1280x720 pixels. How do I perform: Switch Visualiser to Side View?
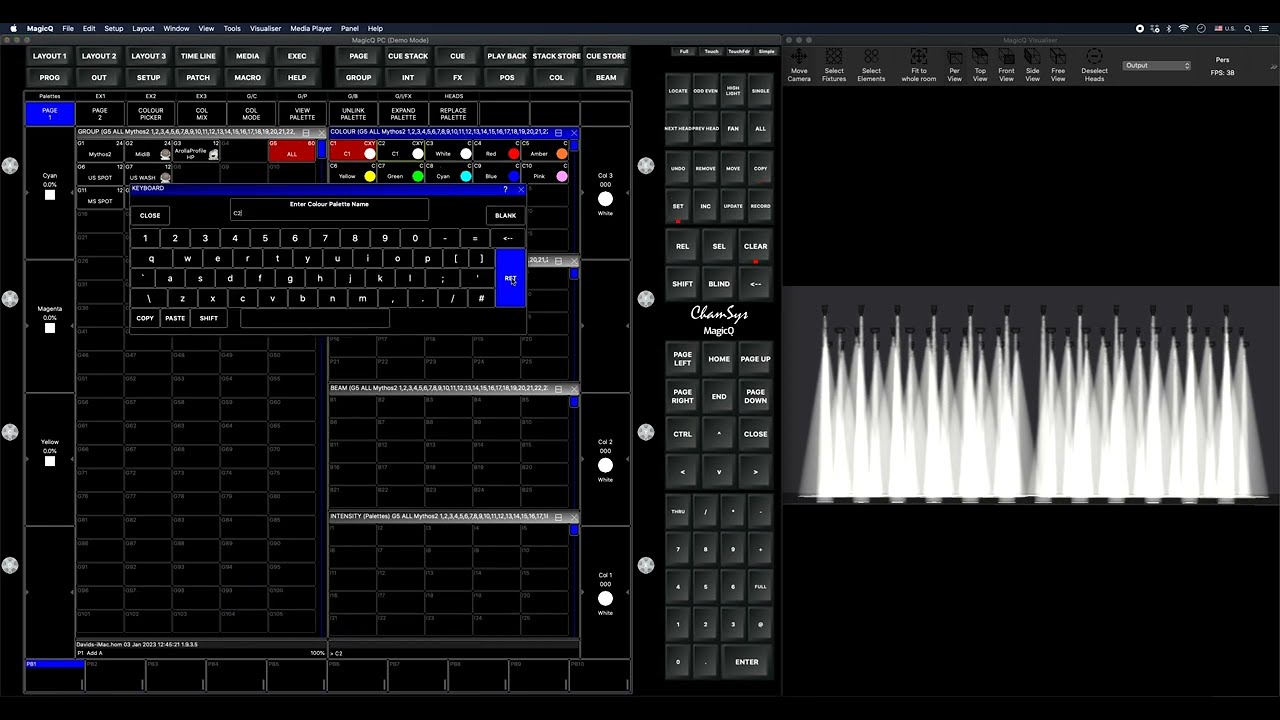pos(1032,66)
